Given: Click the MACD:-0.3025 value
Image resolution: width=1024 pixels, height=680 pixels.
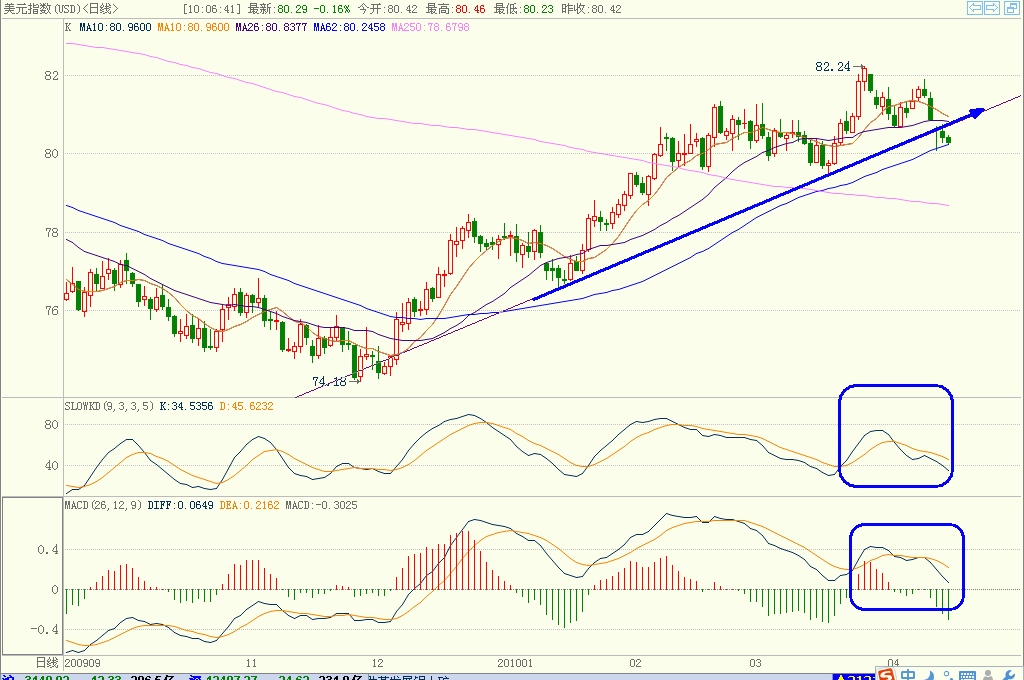Looking at the screenshot, I should [x=321, y=506].
